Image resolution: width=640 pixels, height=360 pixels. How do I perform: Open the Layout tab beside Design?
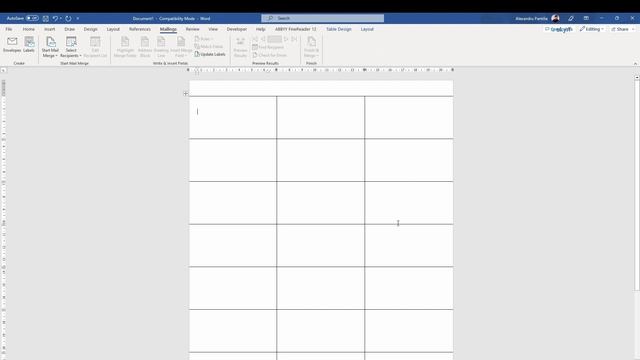click(x=113, y=29)
